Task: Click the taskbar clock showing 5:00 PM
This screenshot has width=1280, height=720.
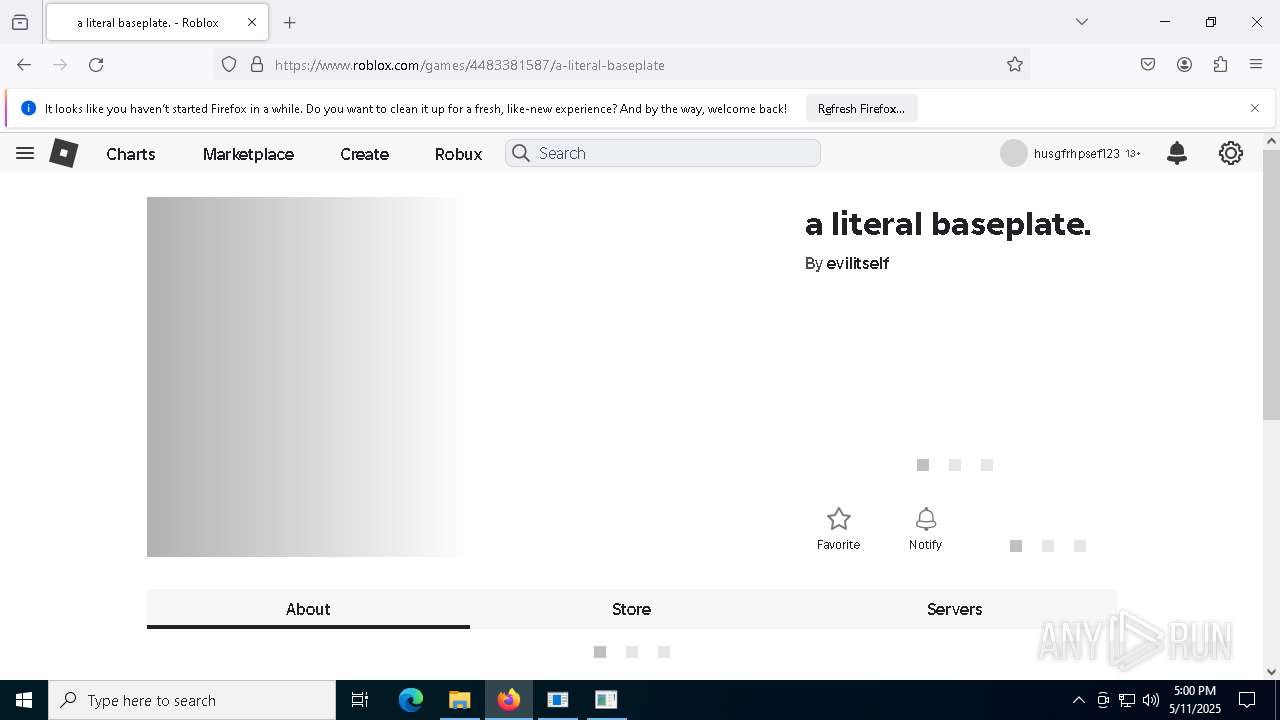Action: point(1195,700)
